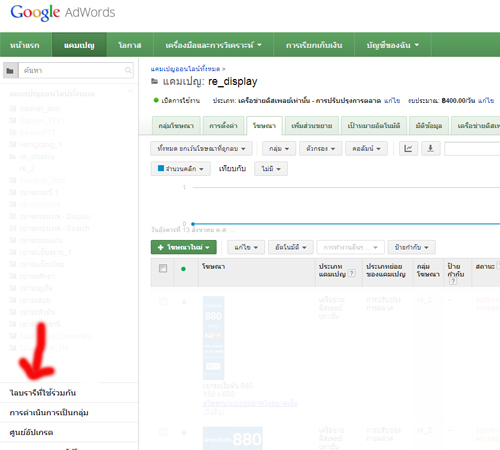Go to หน้าแรก in top navigation
The height and width of the screenshot is (450, 500).
pos(25,45)
